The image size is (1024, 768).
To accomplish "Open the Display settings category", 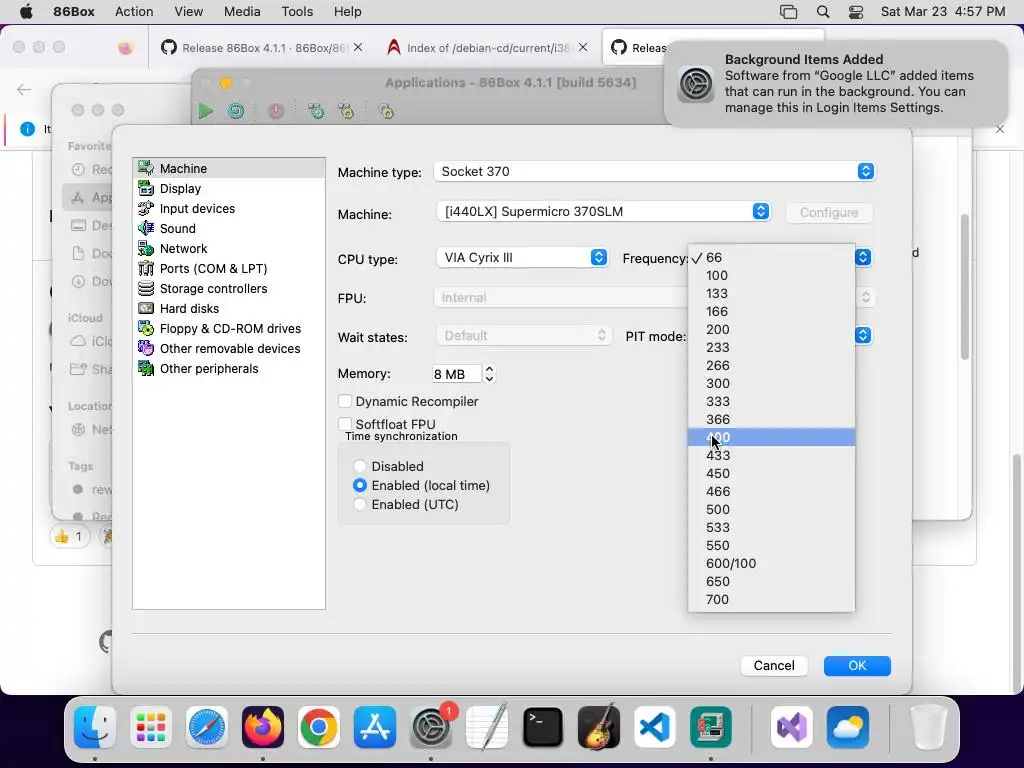I will click(x=229, y=189).
